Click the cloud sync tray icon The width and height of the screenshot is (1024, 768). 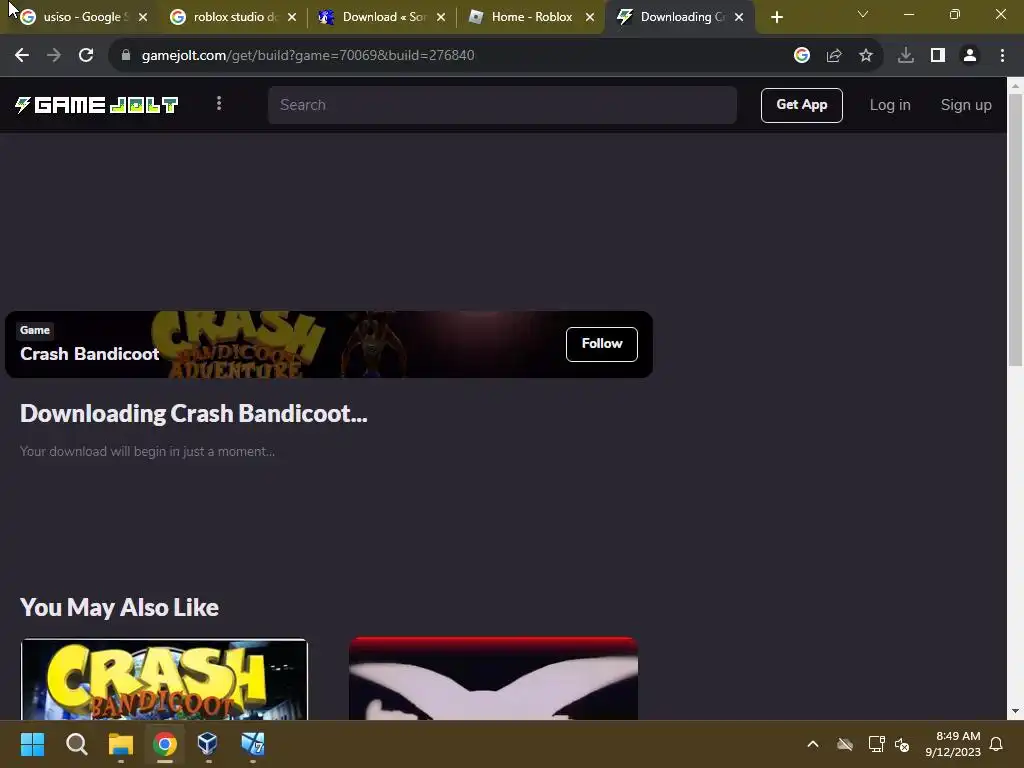coord(845,744)
